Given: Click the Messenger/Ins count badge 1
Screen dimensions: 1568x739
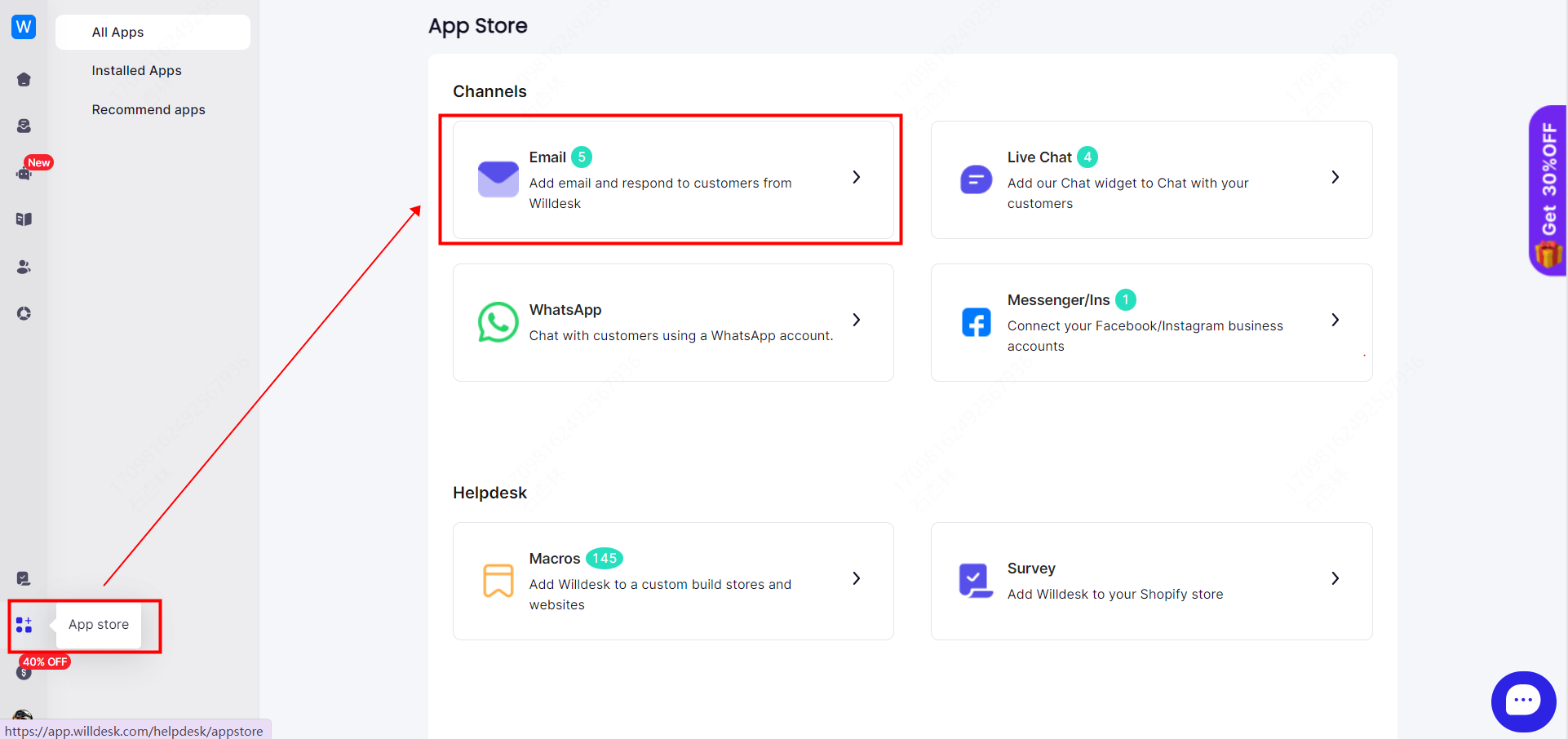Looking at the screenshot, I should point(1126,299).
